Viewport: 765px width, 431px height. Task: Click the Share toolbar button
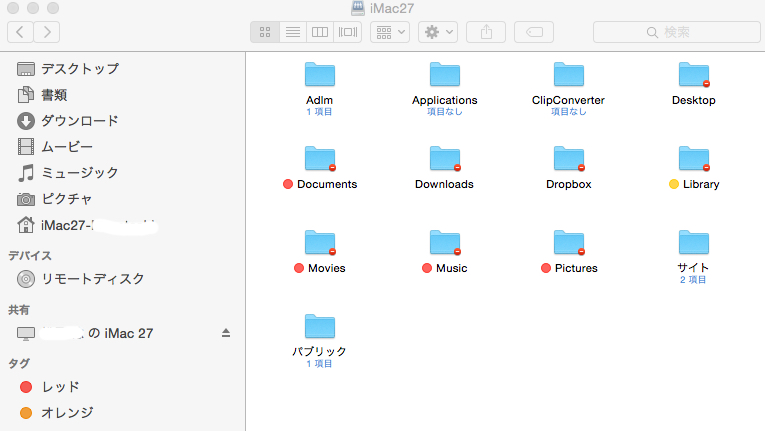[x=486, y=32]
